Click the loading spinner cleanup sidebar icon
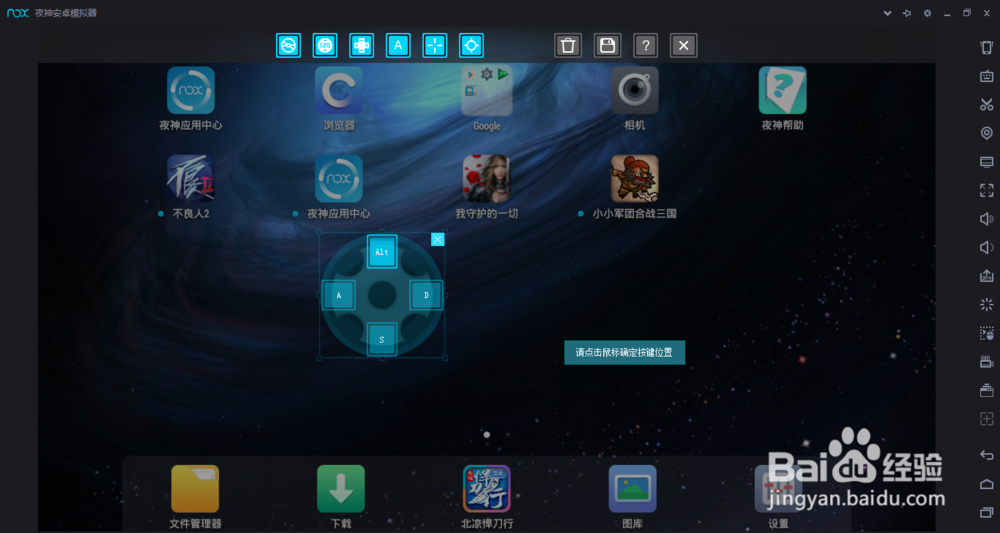The width and height of the screenshot is (1000, 533). [x=986, y=304]
